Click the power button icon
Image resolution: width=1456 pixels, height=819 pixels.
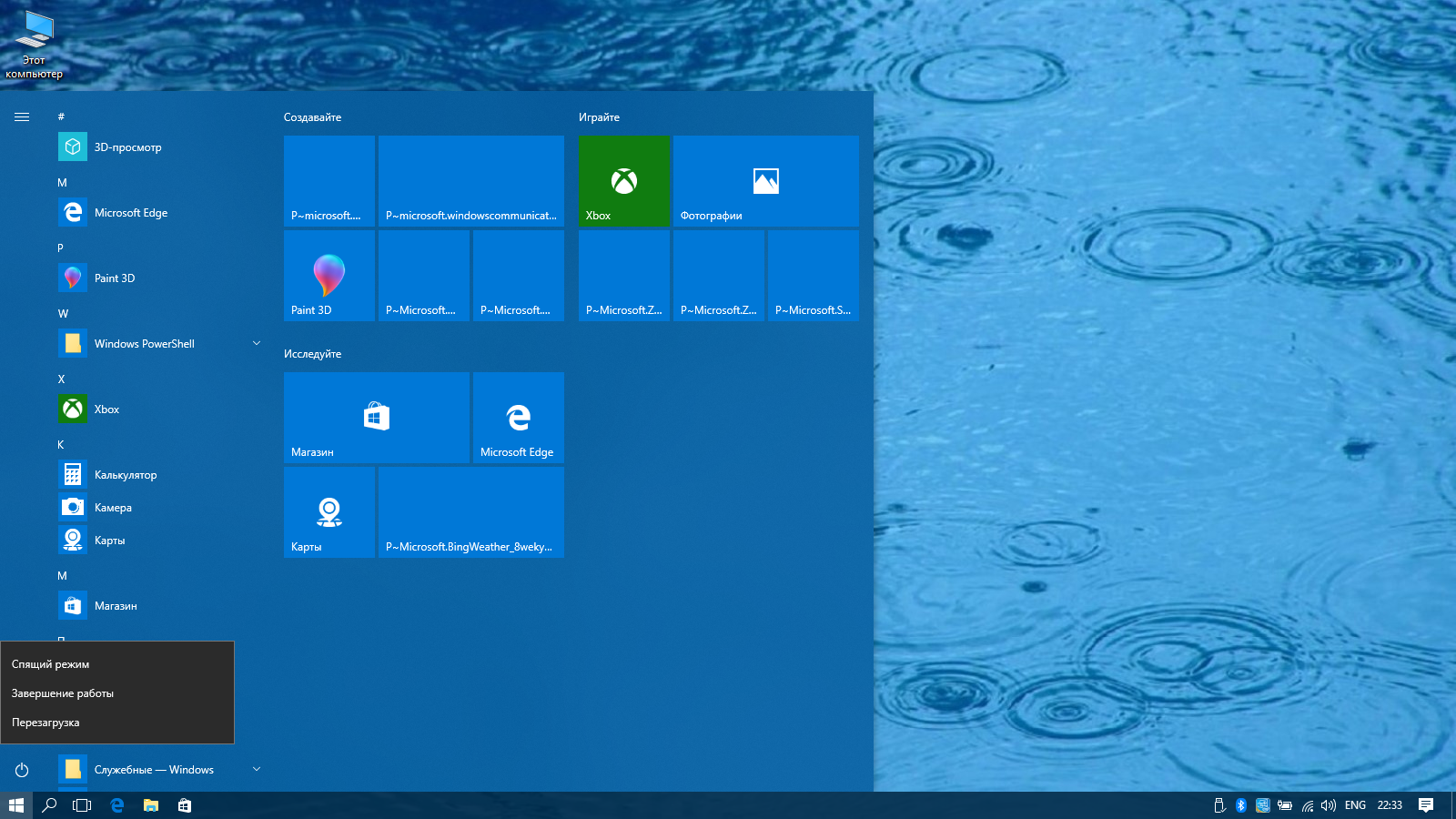click(x=22, y=770)
